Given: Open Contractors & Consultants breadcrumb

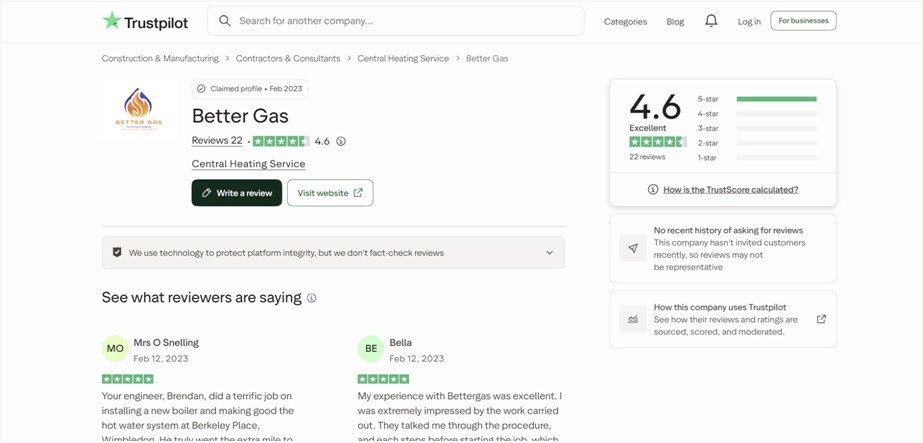Looking at the screenshot, I should pyautogui.click(x=288, y=58).
